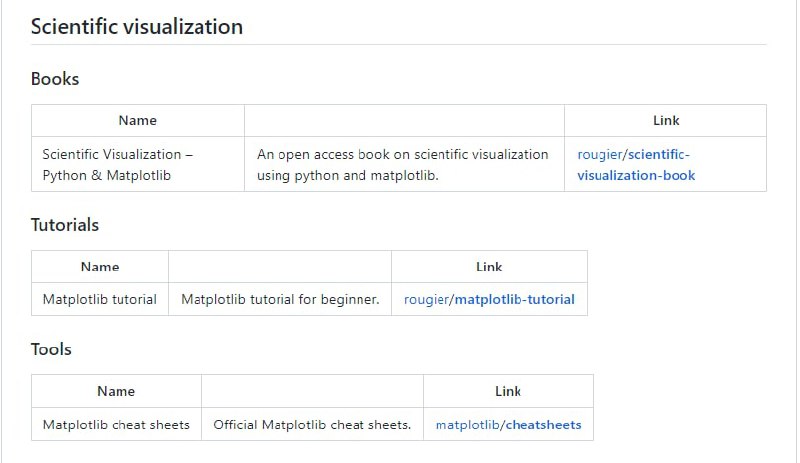Click the Link header in Books table
This screenshot has height=463, width=800.
(x=666, y=120)
